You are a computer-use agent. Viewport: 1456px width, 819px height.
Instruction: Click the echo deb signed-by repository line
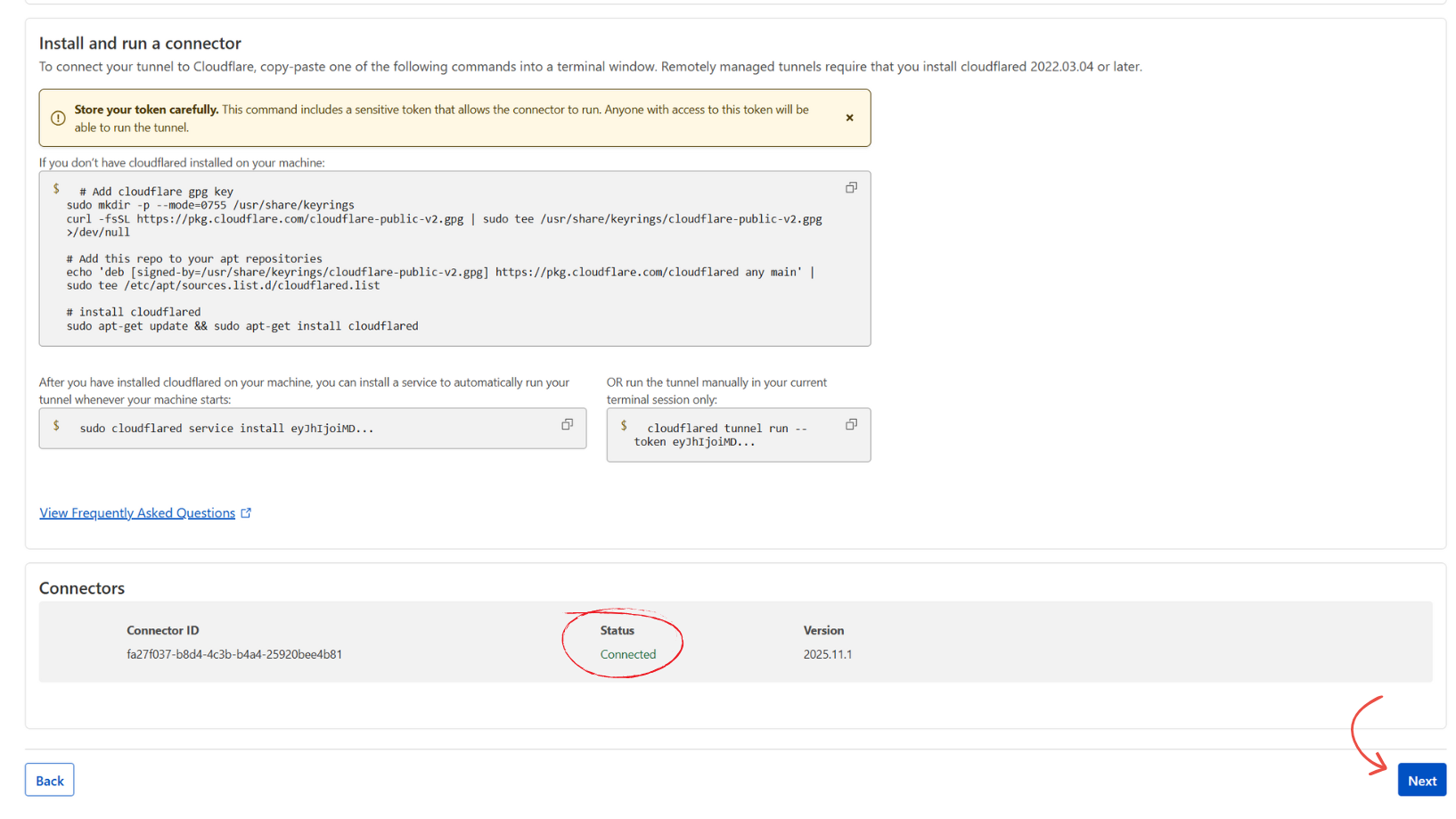point(440,273)
